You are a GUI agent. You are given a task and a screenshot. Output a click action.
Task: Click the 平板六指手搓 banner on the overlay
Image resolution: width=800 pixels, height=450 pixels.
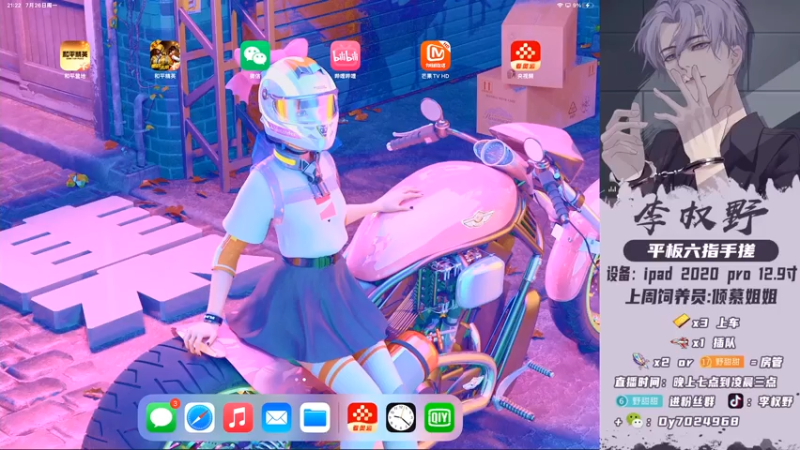701,251
